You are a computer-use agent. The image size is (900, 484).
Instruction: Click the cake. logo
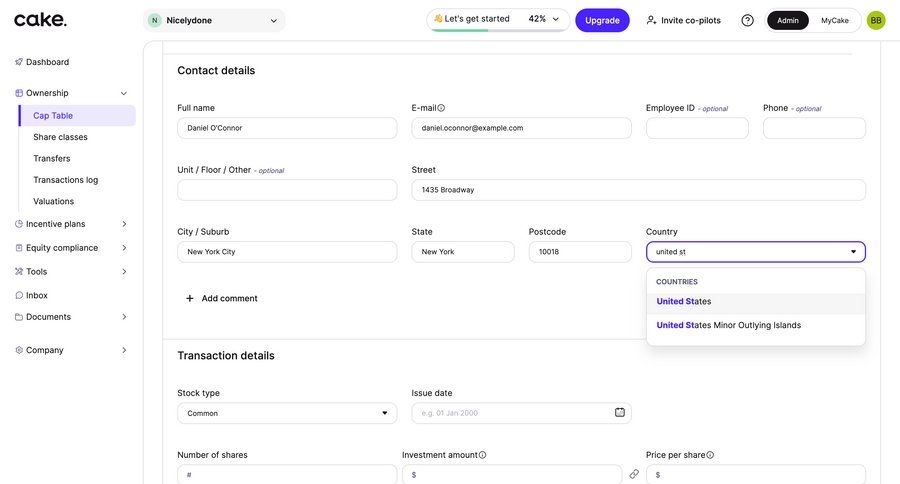[x=41, y=20]
